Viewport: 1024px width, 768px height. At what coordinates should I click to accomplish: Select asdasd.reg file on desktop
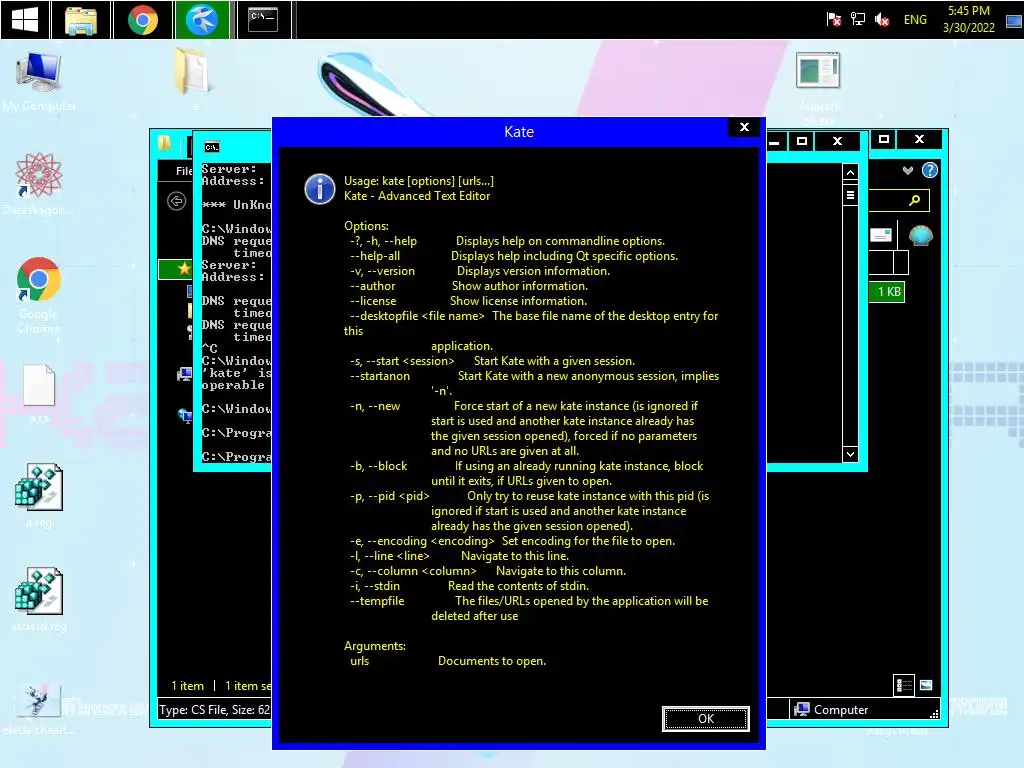pyautogui.click(x=39, y=600)
